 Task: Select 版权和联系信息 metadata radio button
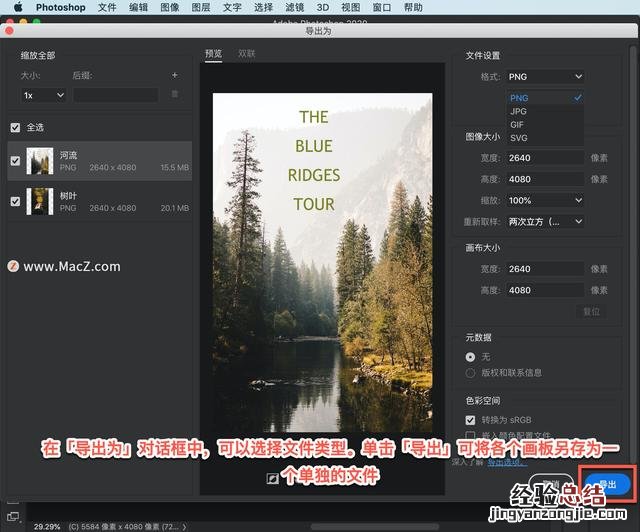(470, 373)
